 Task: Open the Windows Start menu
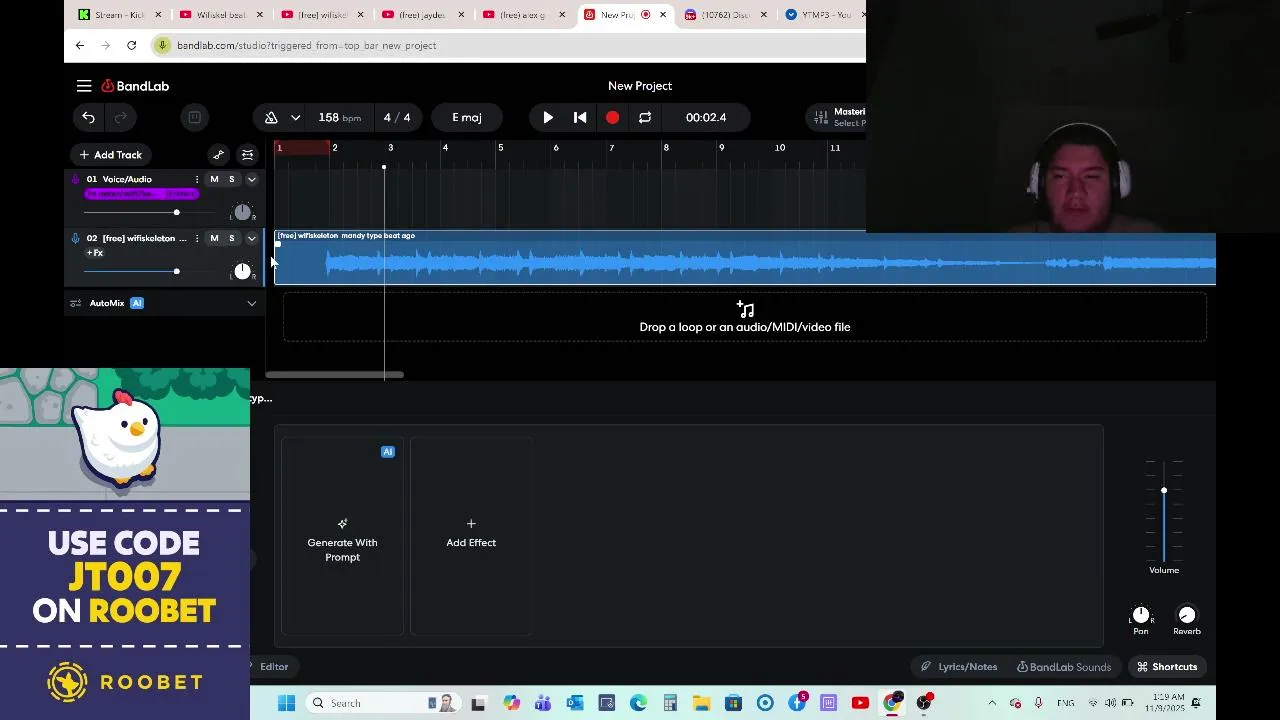pos(286,703)
